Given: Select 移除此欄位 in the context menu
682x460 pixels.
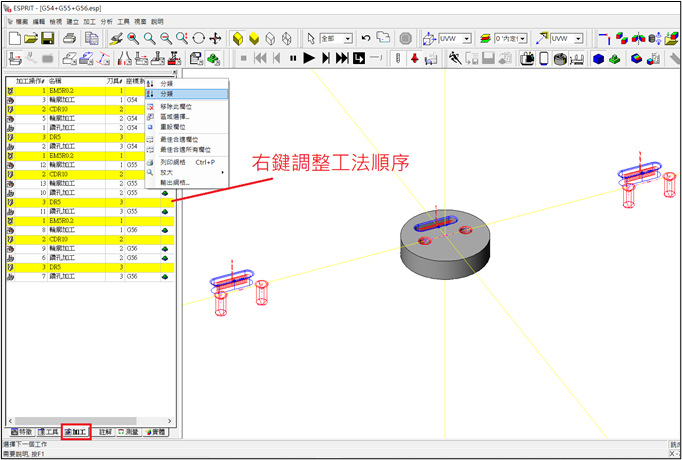Looking at the screenshot, I should pyautogui.click(x=177, y=106).
